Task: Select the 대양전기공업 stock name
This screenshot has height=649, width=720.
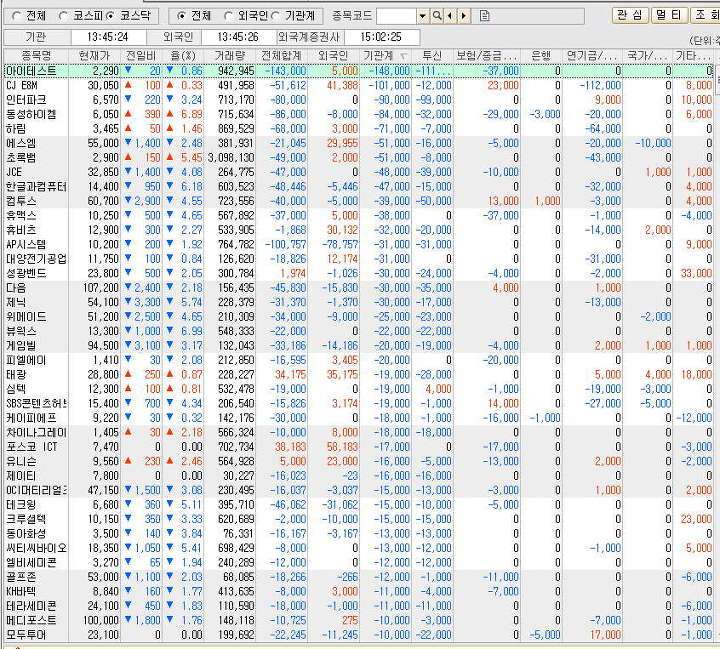Action: coord(36,259)
